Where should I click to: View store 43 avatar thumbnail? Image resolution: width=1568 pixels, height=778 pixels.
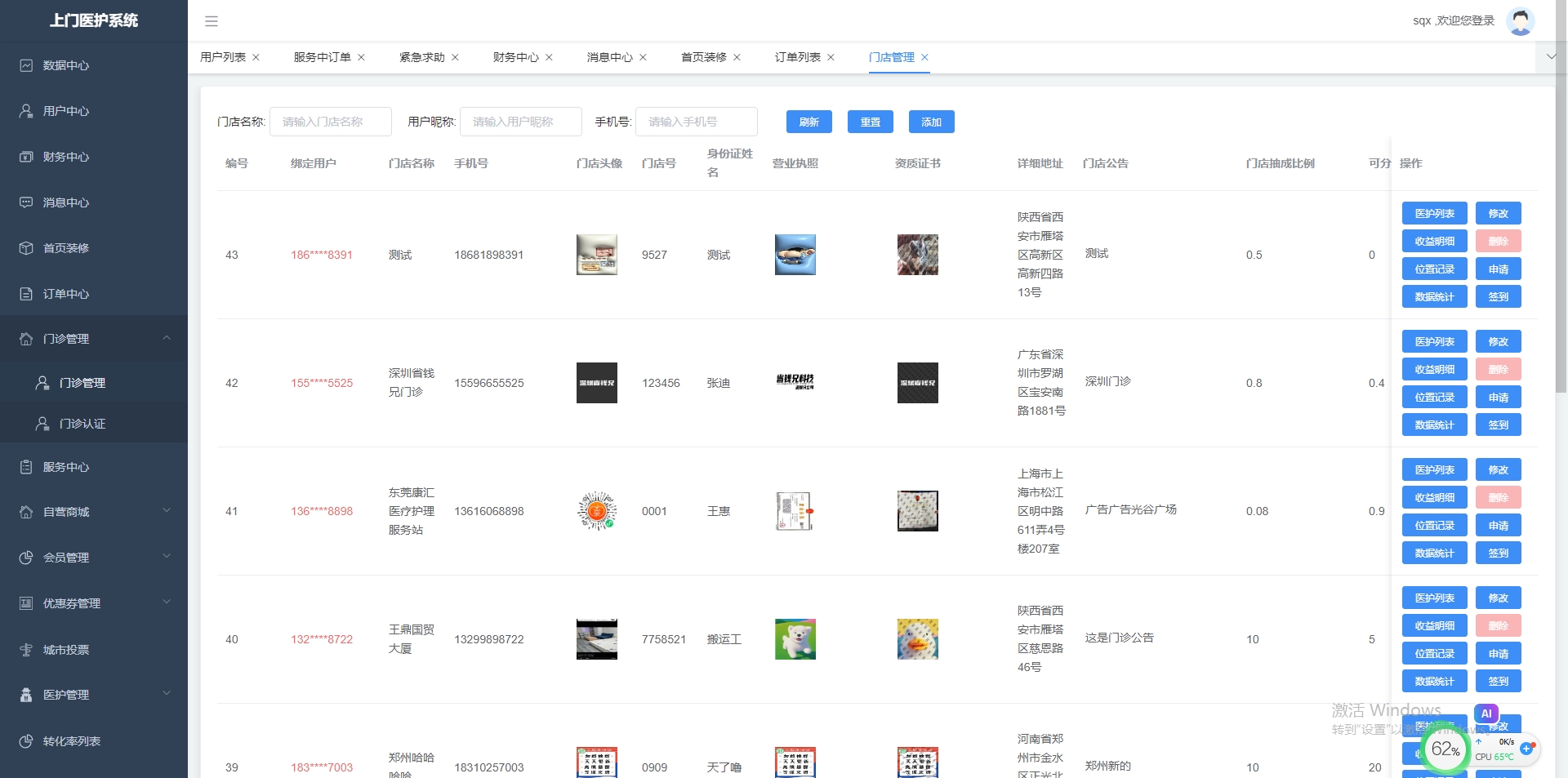[597, 255]
